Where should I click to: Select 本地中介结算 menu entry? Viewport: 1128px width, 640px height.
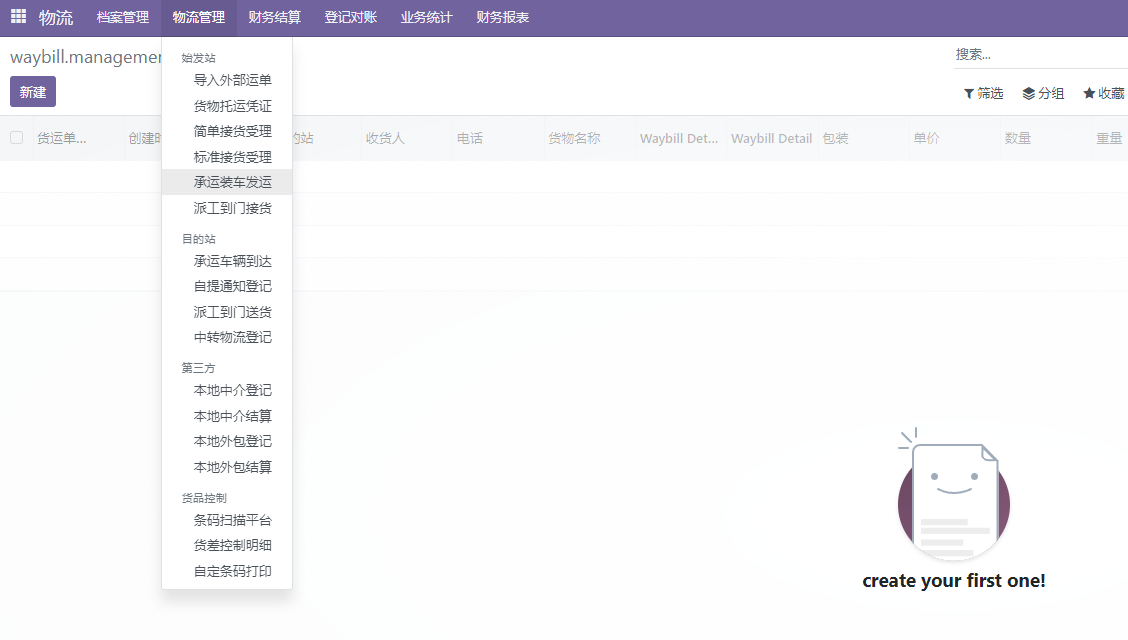tap(232, 416)
